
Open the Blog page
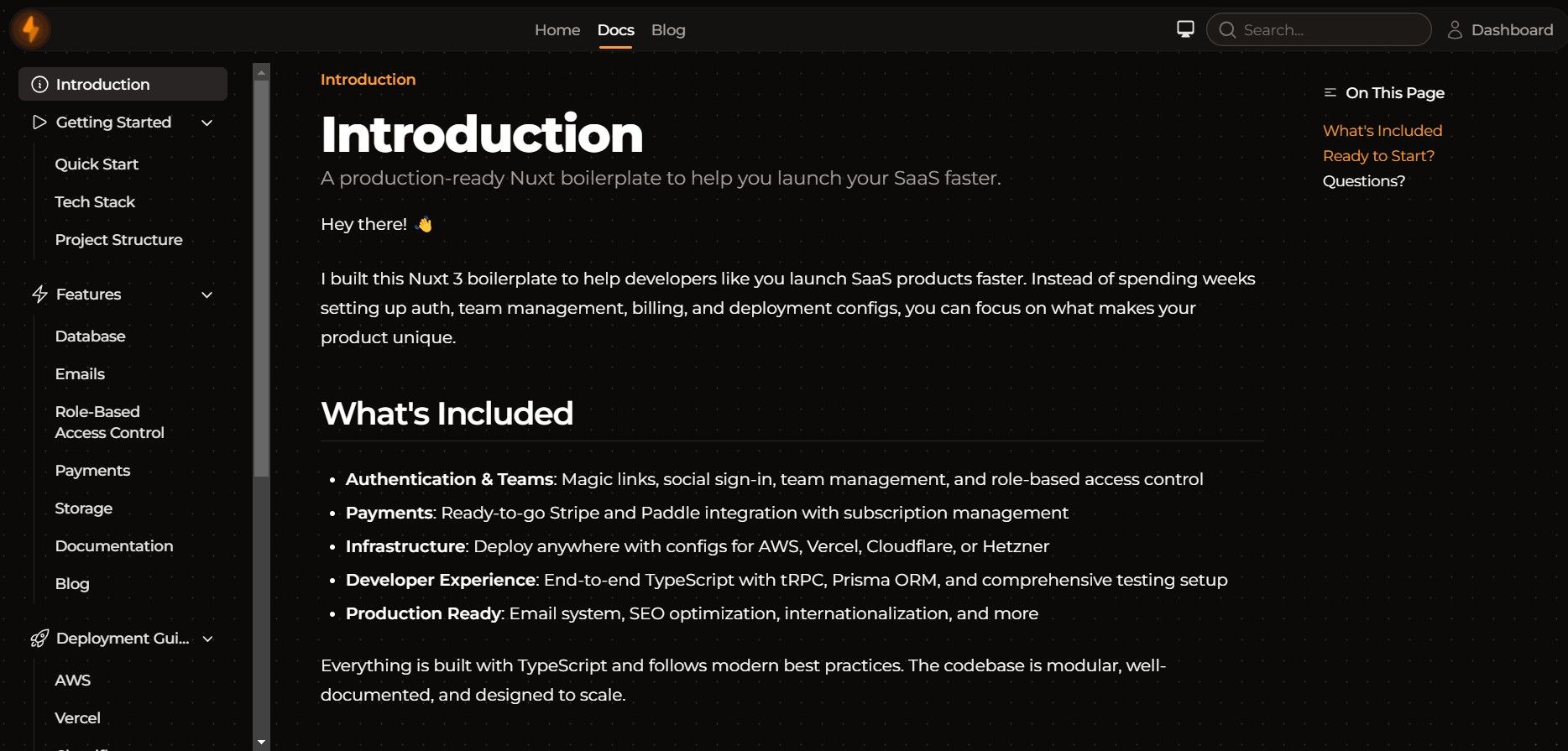667,29
